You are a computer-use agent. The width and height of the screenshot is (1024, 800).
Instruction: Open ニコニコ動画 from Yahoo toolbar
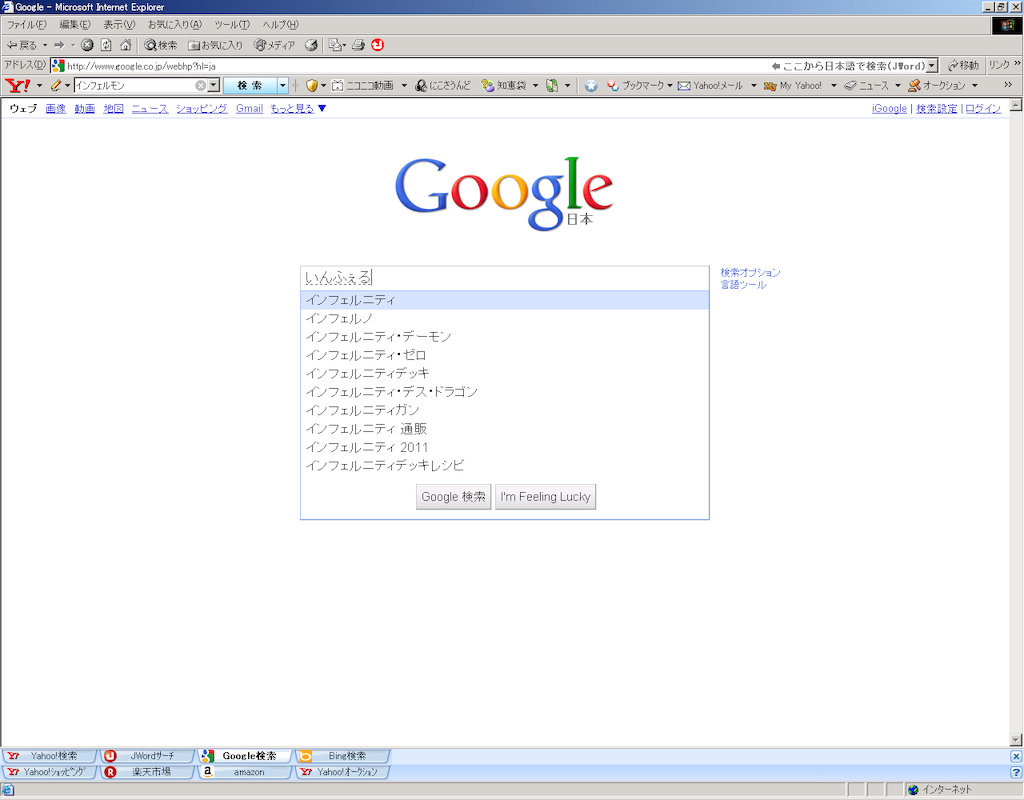[363, 86]
